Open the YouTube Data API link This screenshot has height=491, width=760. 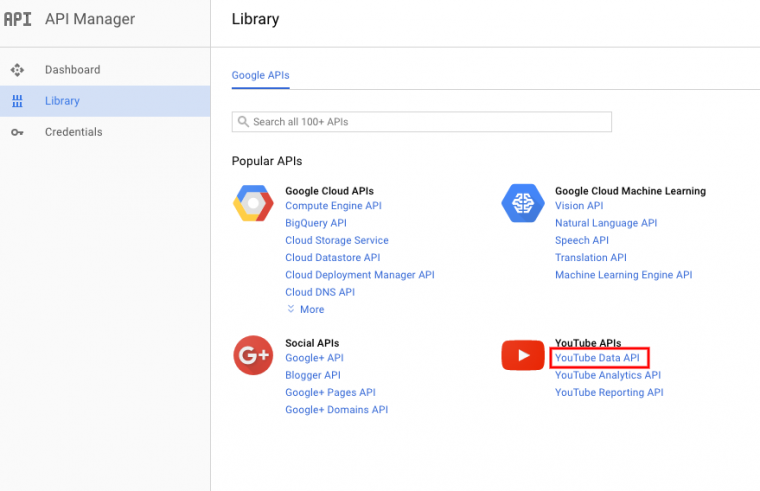[x=598, y=358]
